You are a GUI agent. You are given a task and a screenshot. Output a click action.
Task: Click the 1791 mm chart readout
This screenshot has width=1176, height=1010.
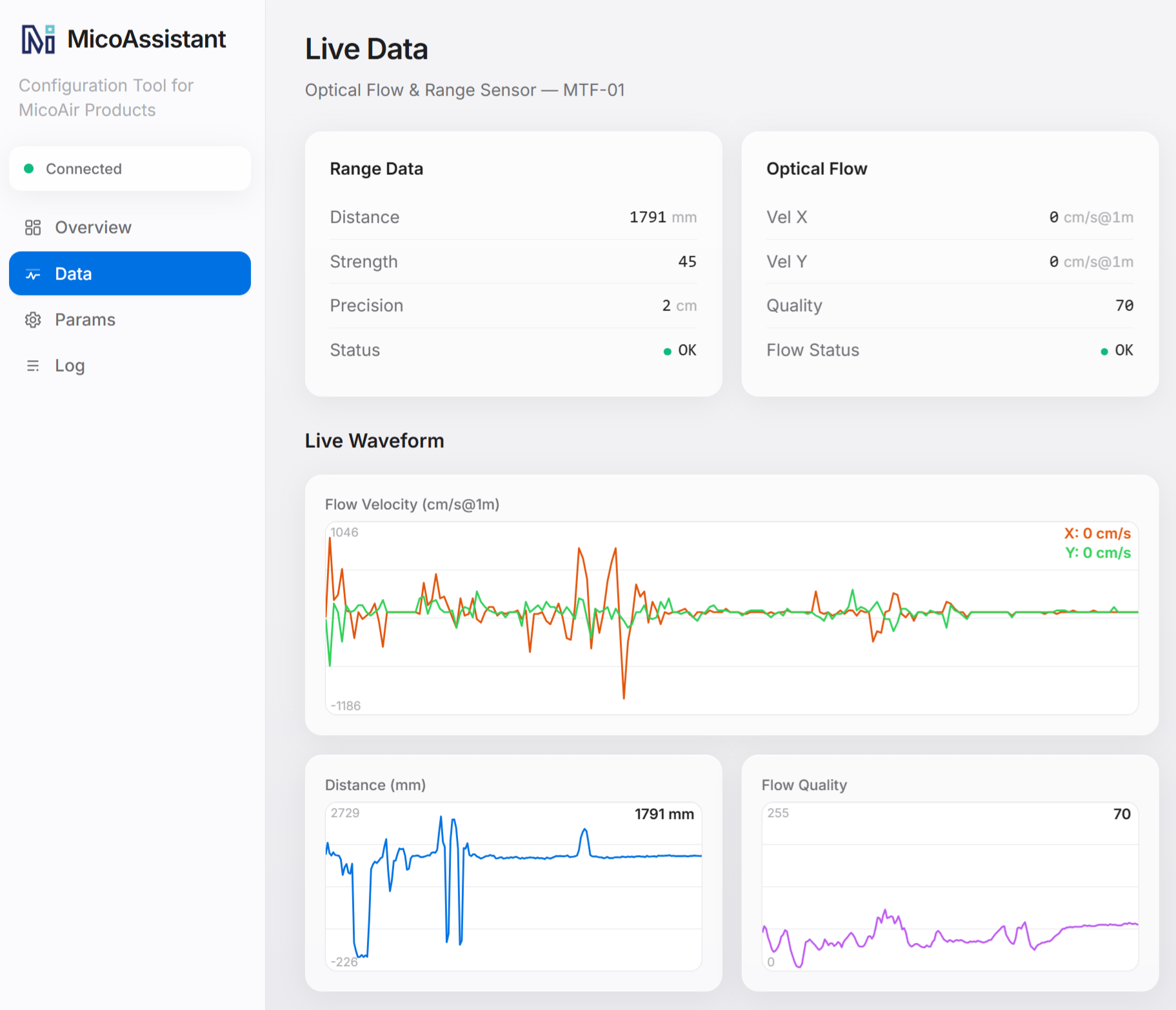point(664,814)
